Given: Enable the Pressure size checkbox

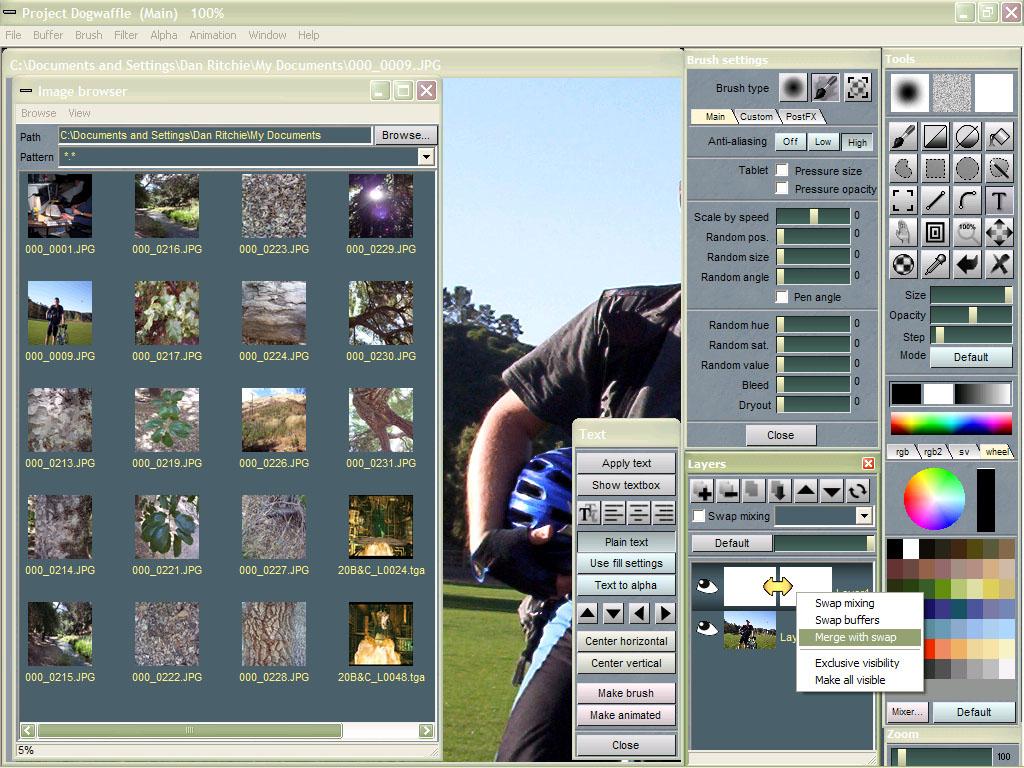Looking at the screenshot, I should pos(782,171).
